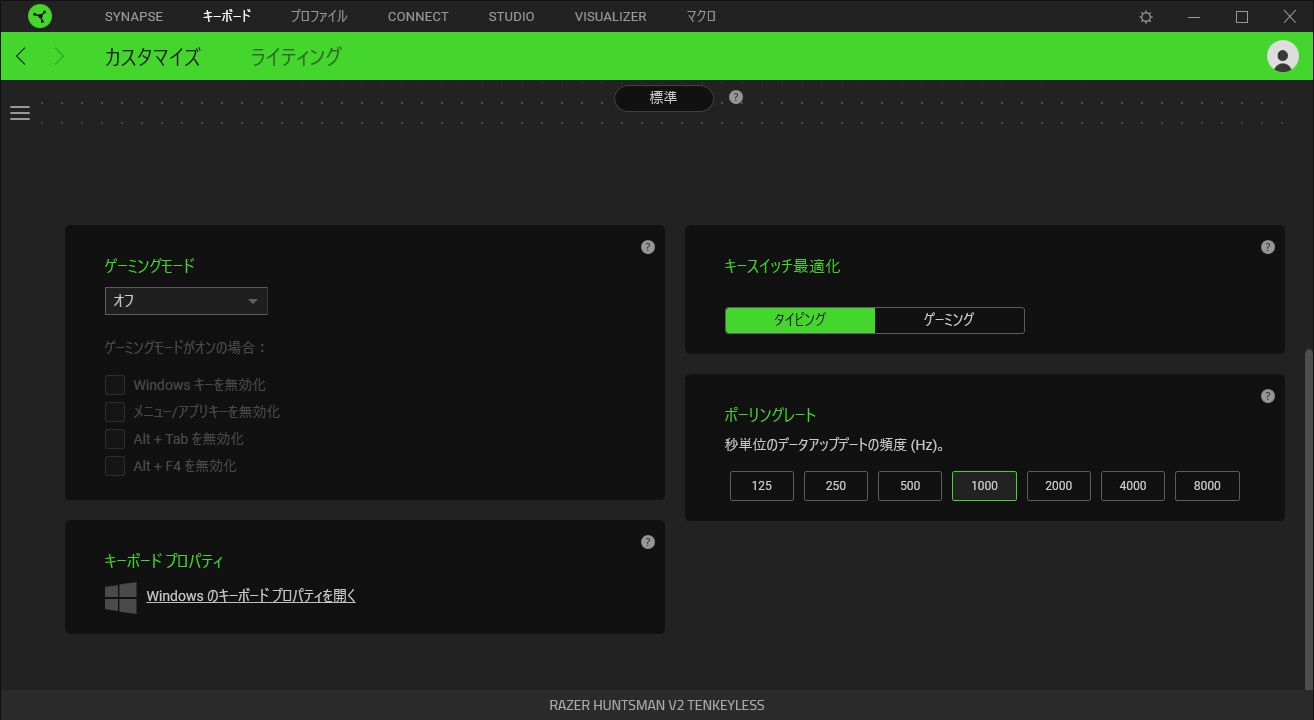Click the ポーリングレート heading

coord(770,415)
